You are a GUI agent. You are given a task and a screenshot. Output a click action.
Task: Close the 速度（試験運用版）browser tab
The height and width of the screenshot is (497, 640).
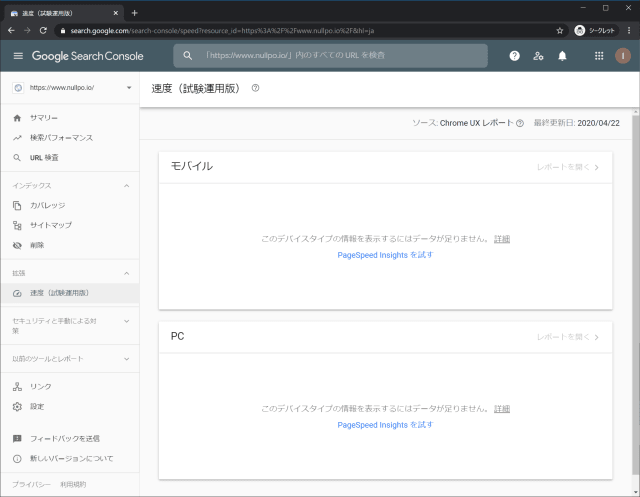(x=116, y=13)
